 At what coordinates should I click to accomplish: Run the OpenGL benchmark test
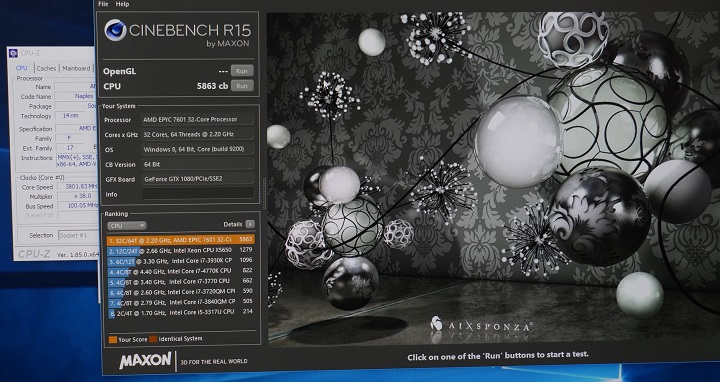pos(242,71)
